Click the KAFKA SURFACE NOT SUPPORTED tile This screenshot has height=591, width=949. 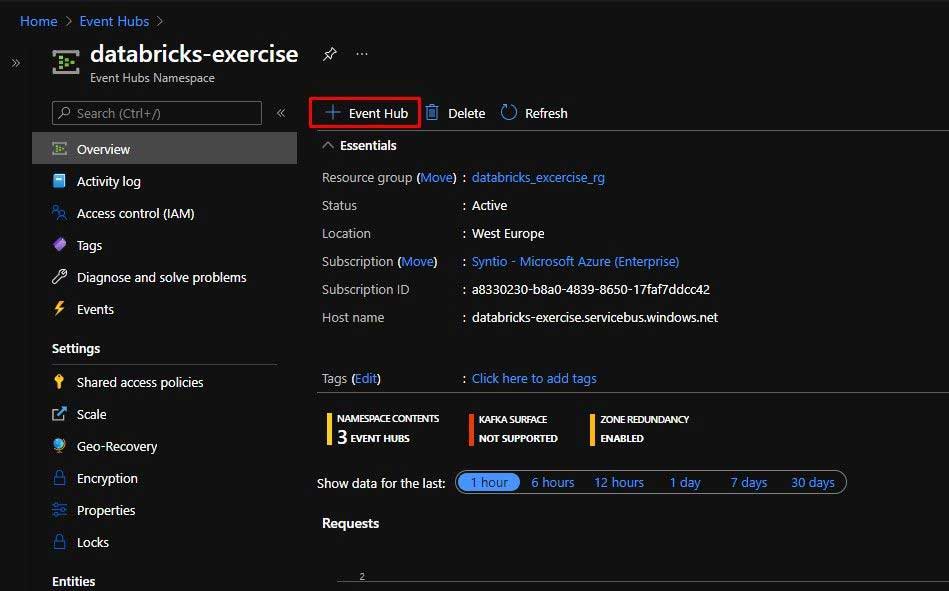tap(513, 429)
